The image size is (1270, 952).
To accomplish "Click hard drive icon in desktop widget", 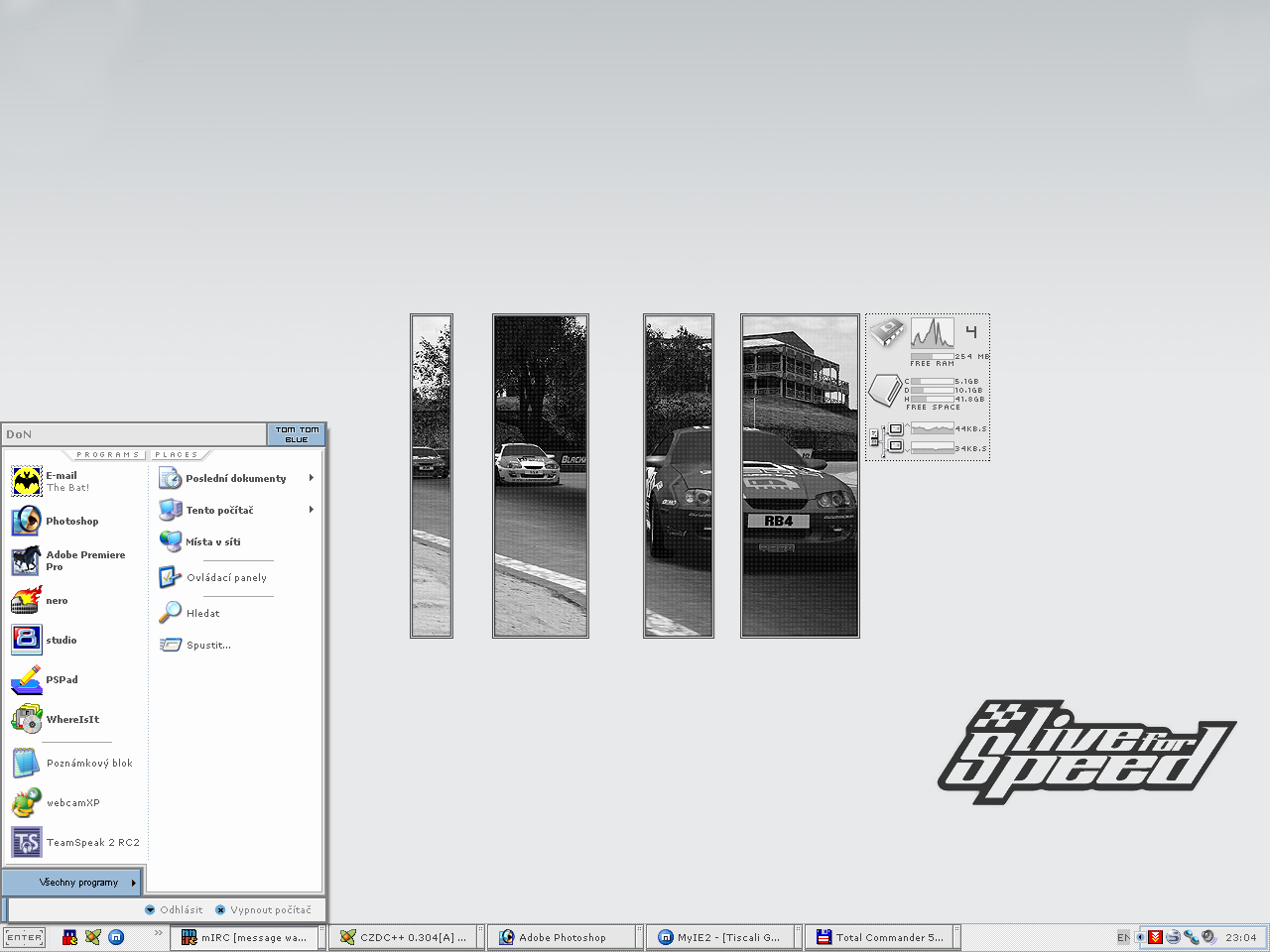I will click(x=884, y=390).
